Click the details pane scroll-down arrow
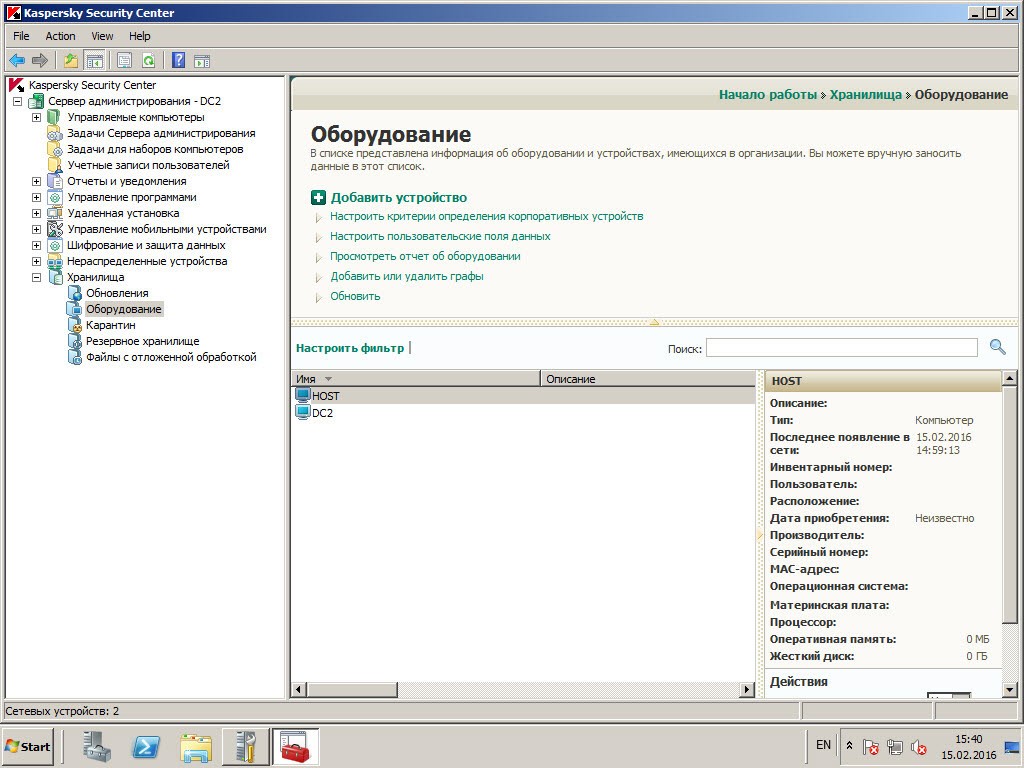1024x768 pixels. 1009,688
